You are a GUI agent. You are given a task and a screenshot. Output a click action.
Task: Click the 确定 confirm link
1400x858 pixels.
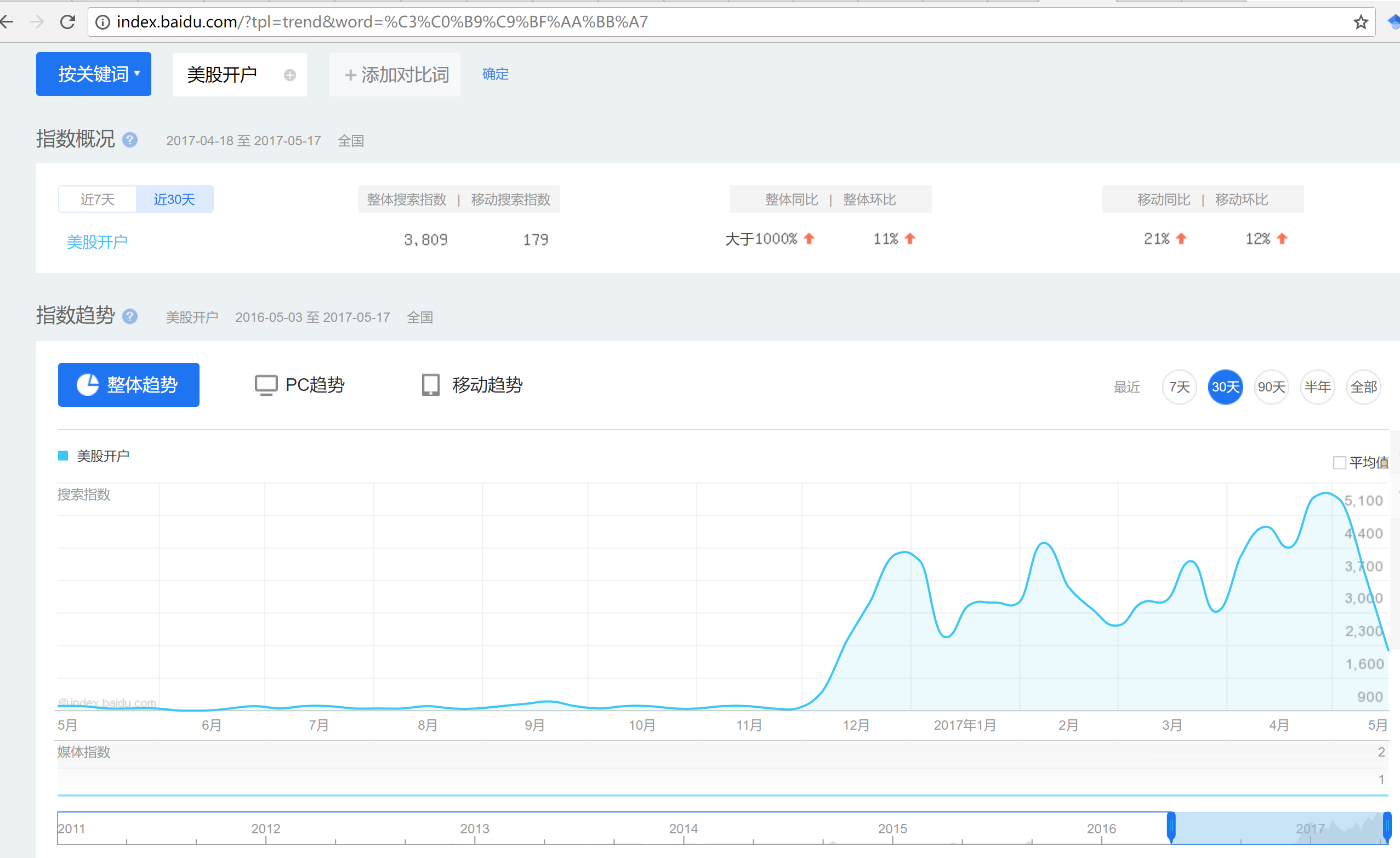coord(496,74)
